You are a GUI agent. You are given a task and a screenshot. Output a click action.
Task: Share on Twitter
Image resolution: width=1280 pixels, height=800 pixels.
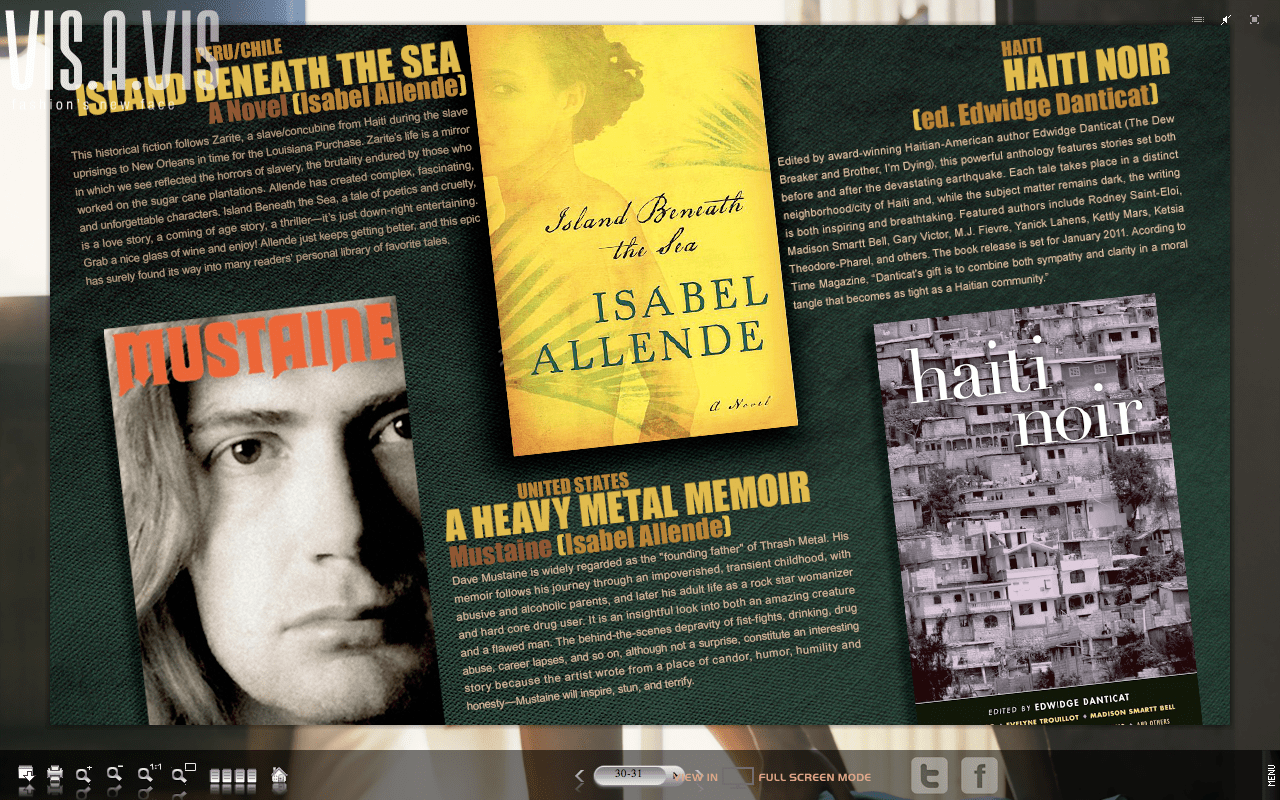pos(929,775)
